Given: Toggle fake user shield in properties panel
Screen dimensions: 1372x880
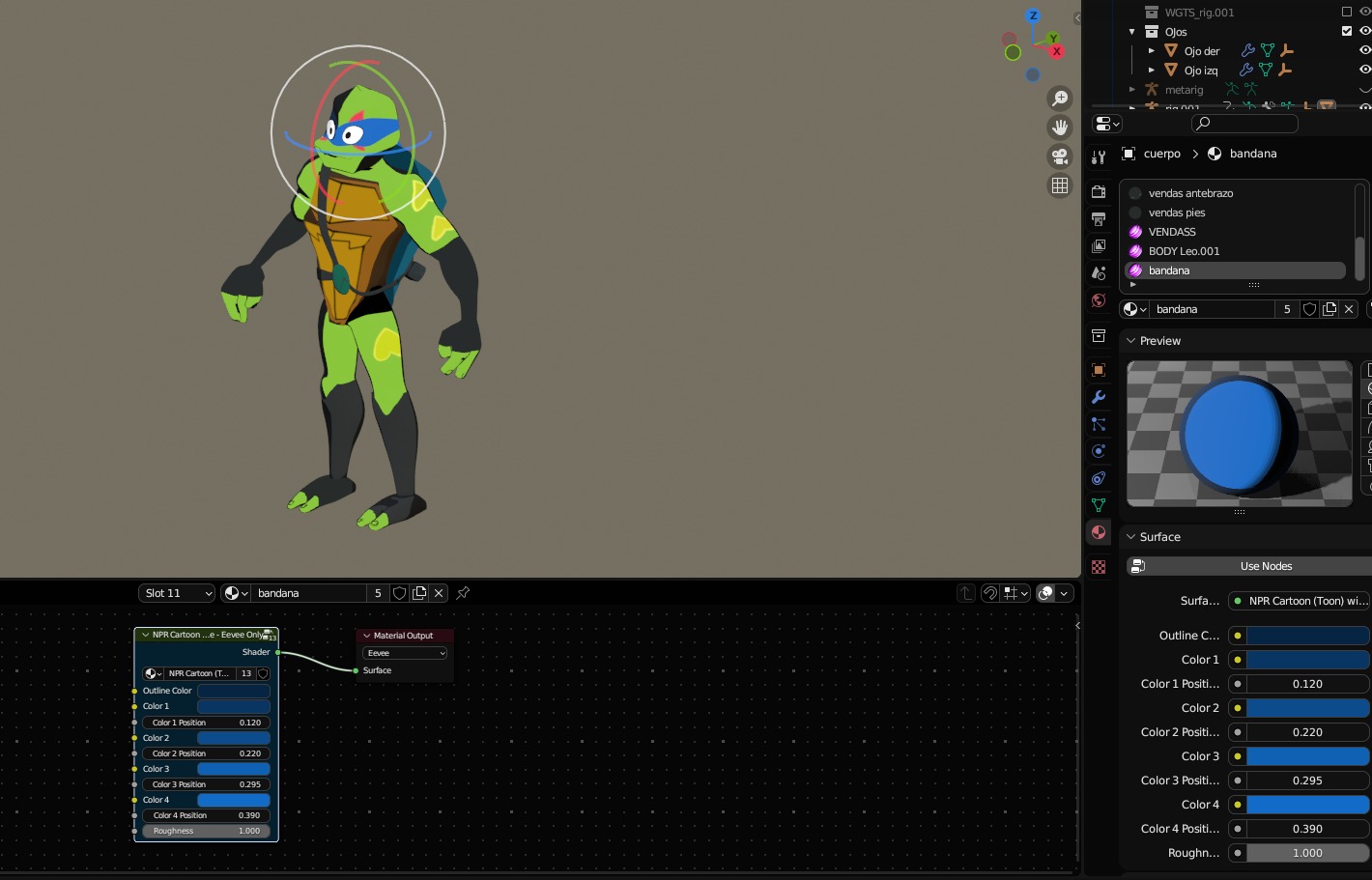Looking at the screenshot, I should click(x=1309, y=309).
